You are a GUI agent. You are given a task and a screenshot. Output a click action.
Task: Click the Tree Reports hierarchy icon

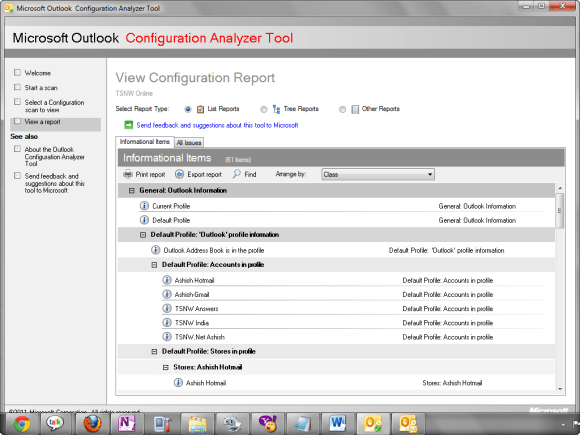click(276, 109)
